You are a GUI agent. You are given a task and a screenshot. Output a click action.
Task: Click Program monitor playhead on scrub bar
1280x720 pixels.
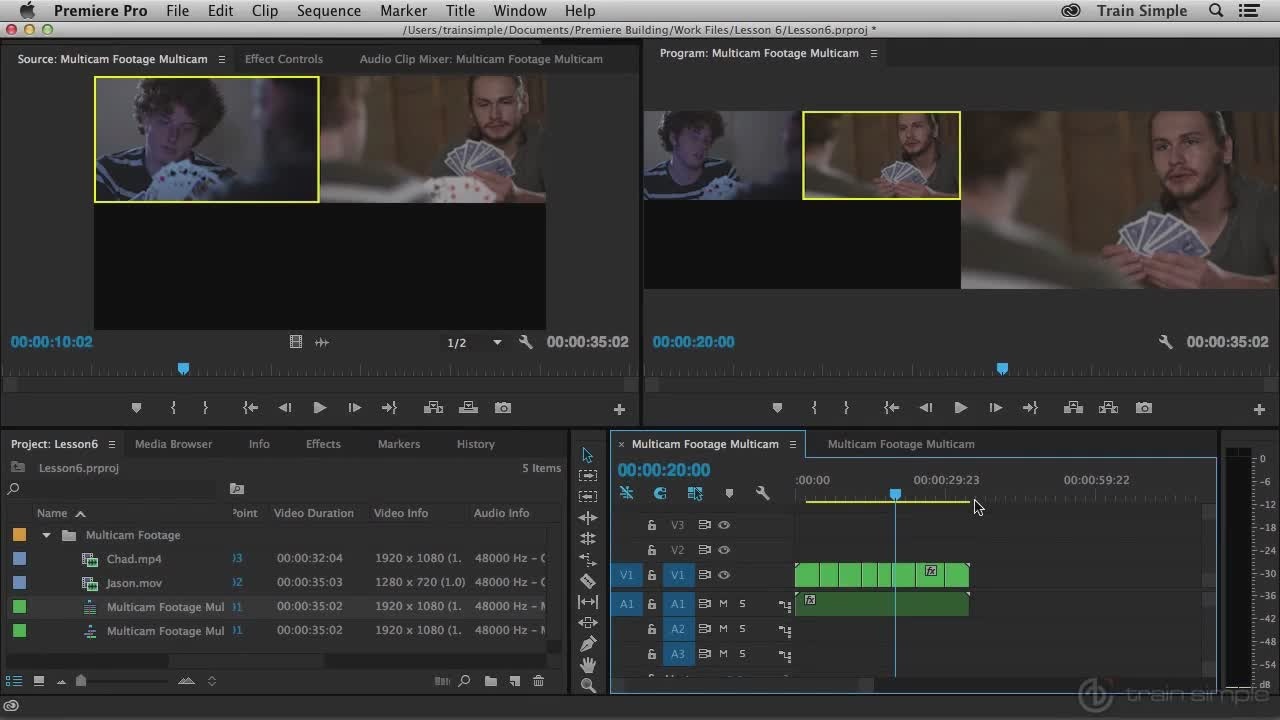tap(1002, 369)
